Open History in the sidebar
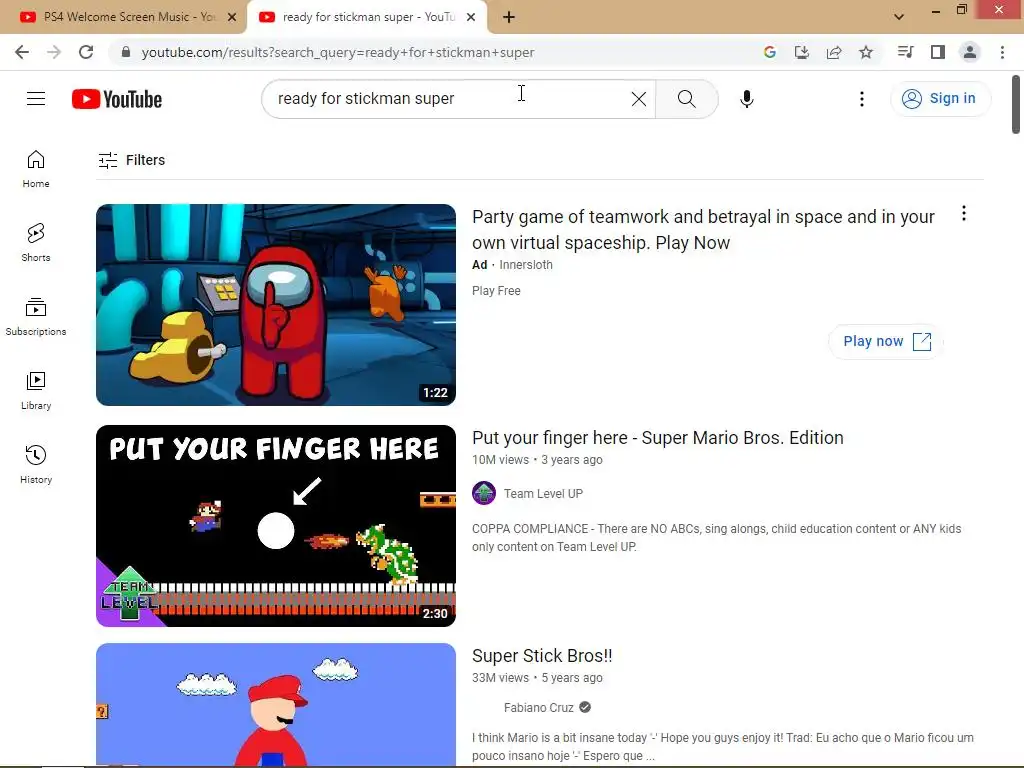This screenshot has width=1024, height=768. coord(36,464)
